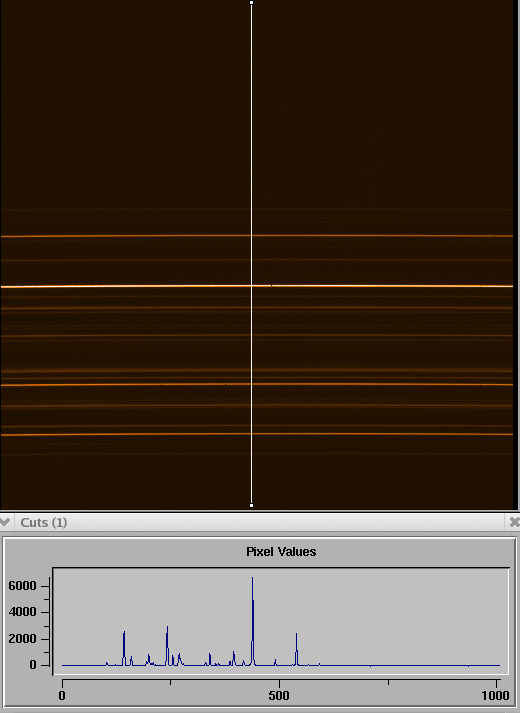Grab the bottom endpoint handle of the cut line

click(252, 505)
